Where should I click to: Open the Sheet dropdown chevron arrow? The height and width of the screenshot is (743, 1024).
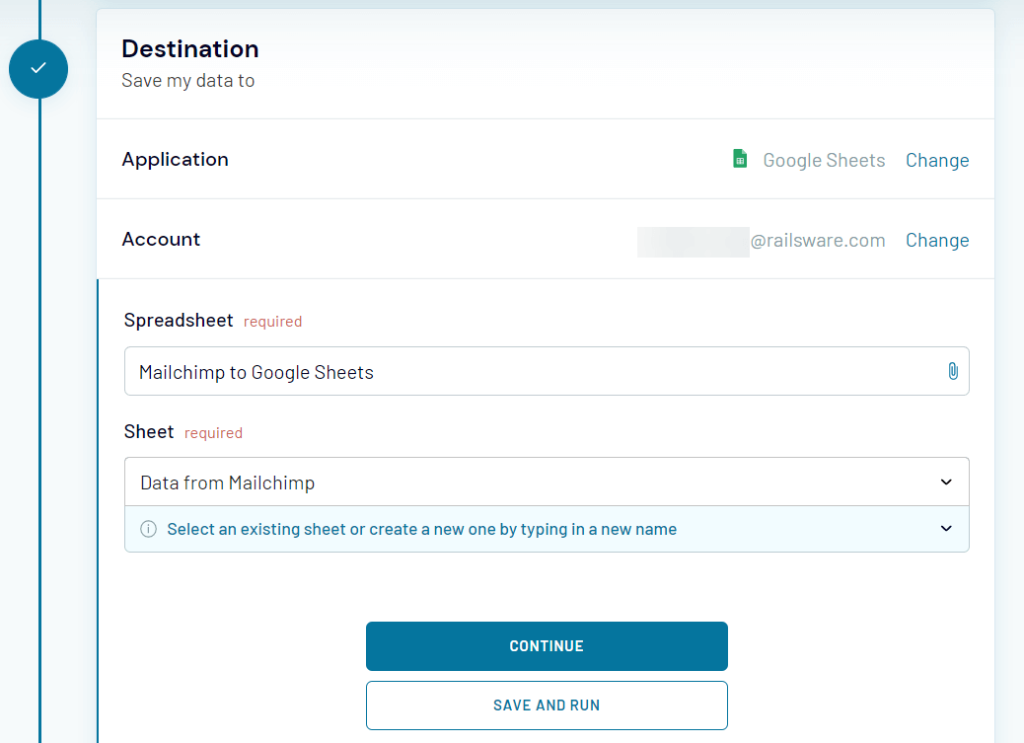click(x=946, y=483)
